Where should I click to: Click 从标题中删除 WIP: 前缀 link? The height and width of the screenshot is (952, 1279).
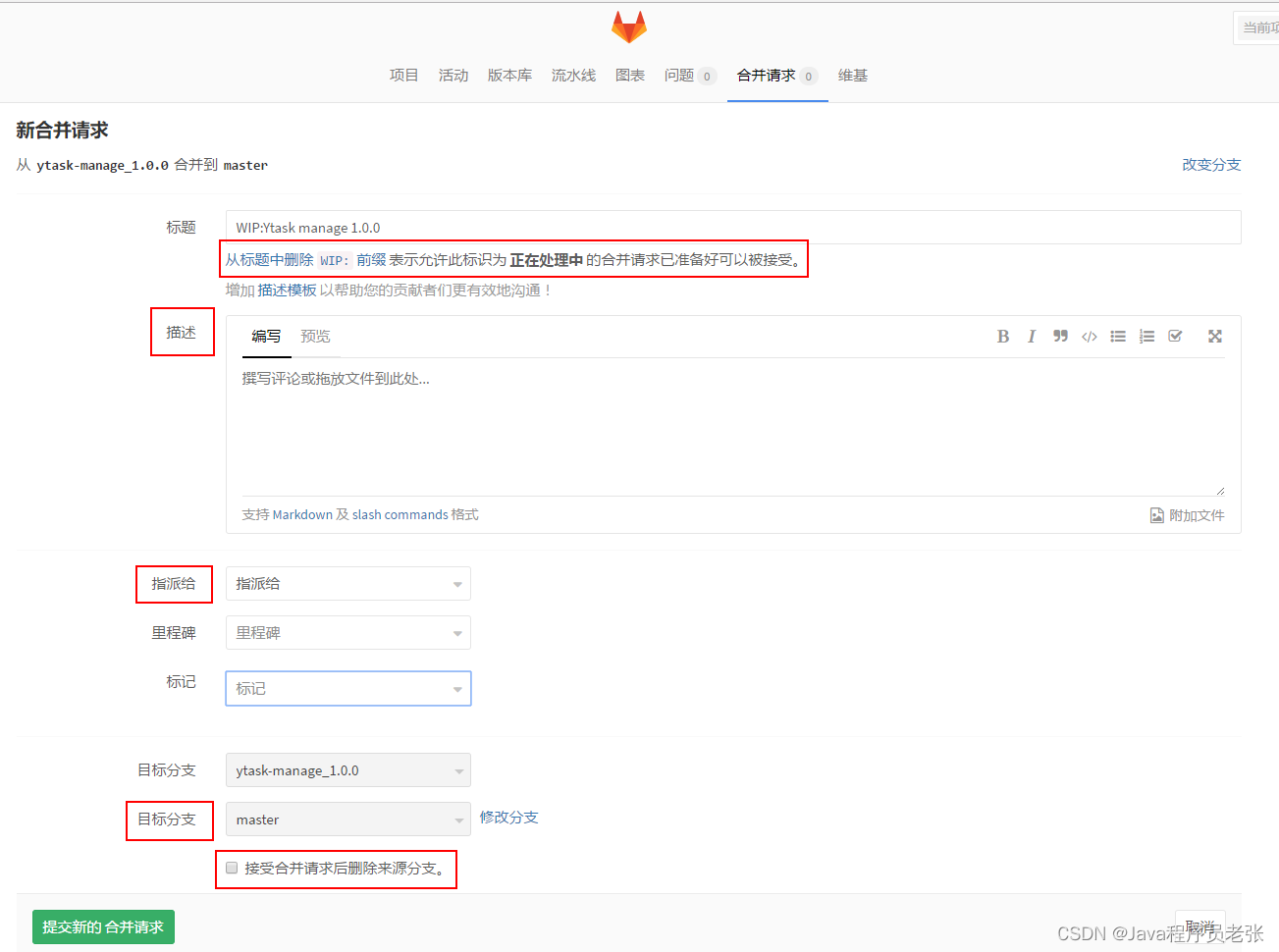point(305,260)
